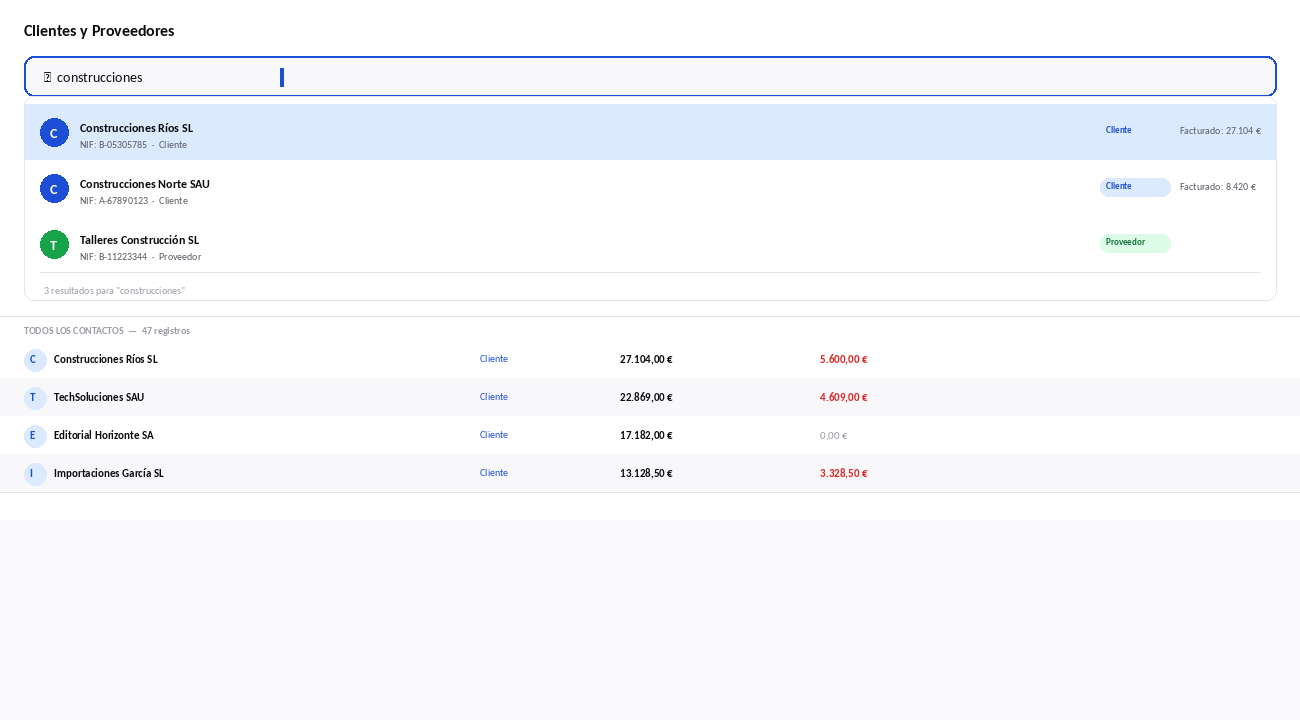
Task: Open Importaciones García SL contact name
Action: click(x=109, y=473)
